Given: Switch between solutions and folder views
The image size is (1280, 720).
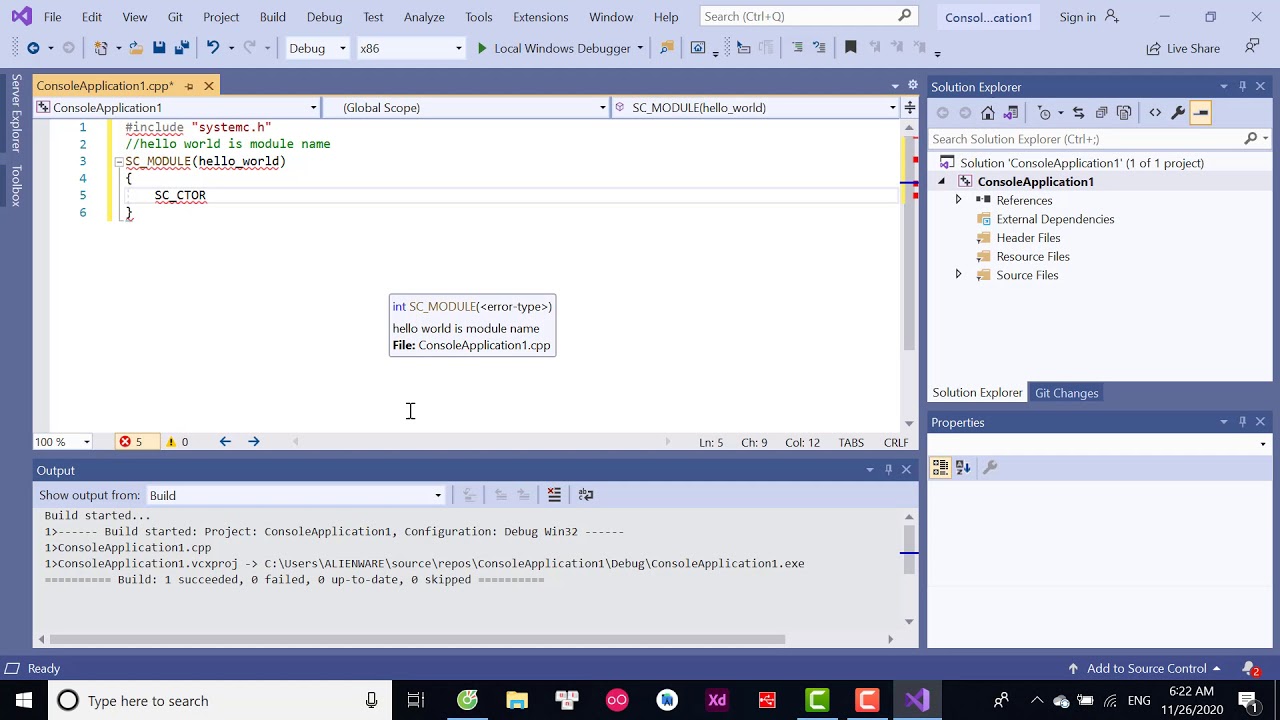Looking at the screenshot, I should click(1011, 113).
